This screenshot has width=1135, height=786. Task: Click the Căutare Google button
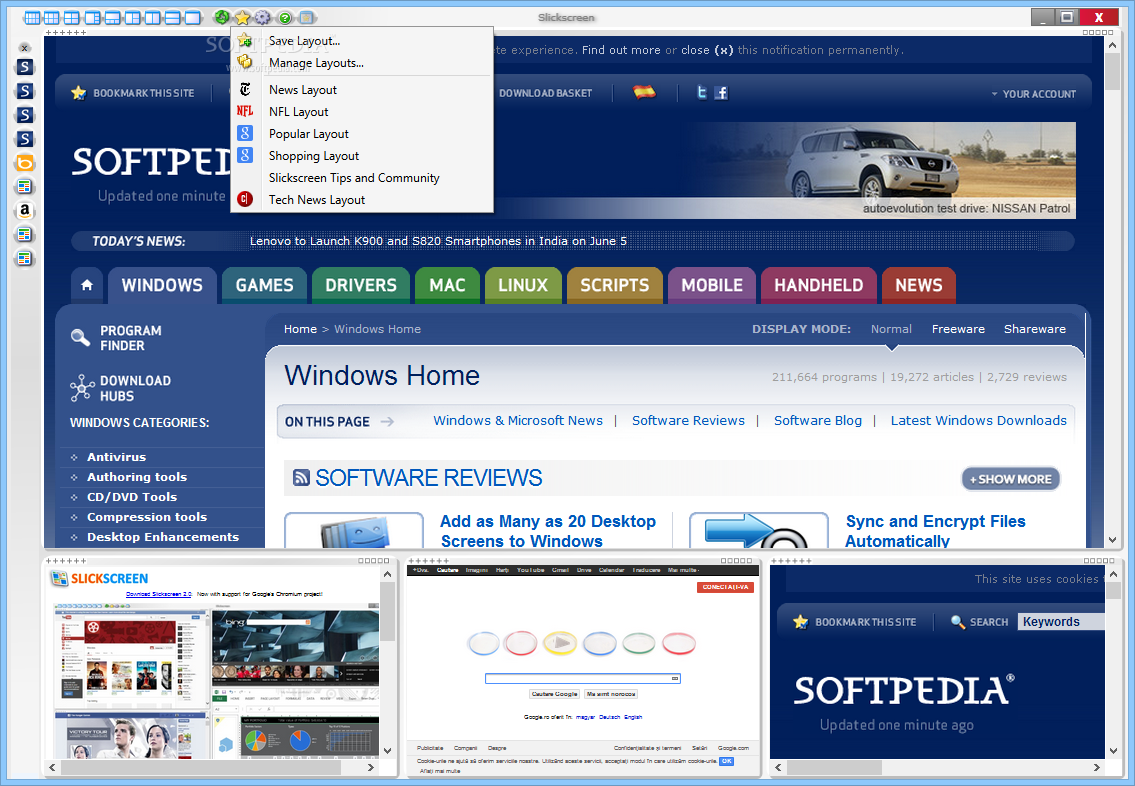pos(554,694)
